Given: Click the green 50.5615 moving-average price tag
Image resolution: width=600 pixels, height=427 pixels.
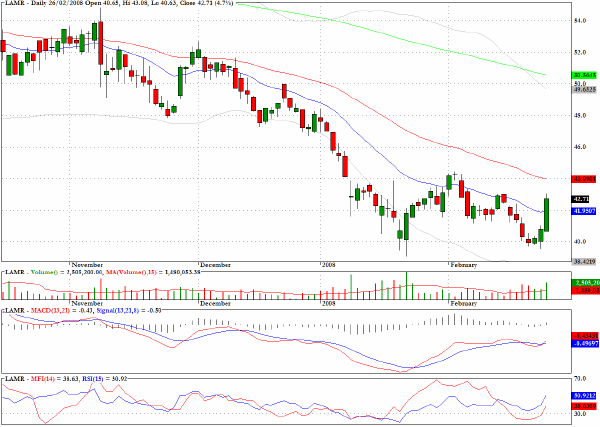Looking at the screenshot, I should click(585, 75).
